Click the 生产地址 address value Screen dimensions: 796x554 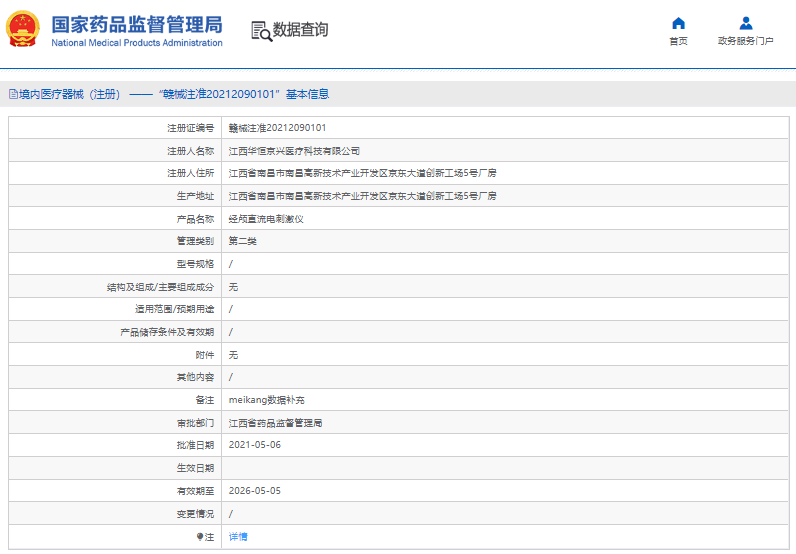tap(362, 196)
